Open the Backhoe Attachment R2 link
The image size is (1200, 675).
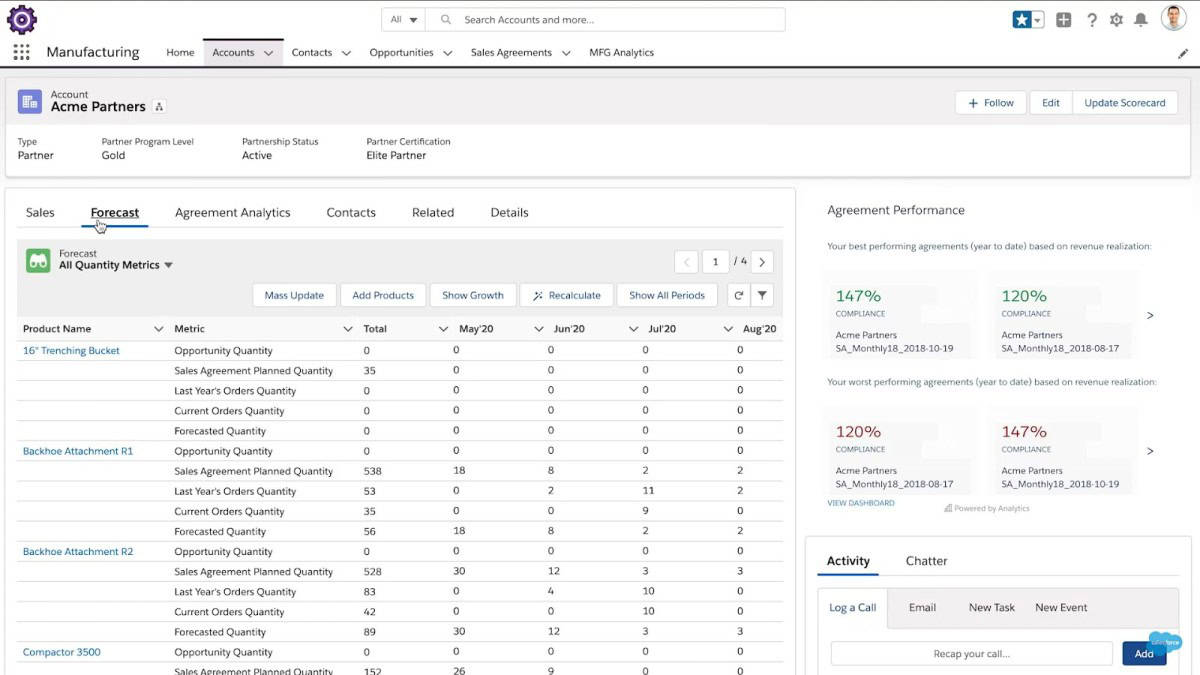tap(78, 552)
